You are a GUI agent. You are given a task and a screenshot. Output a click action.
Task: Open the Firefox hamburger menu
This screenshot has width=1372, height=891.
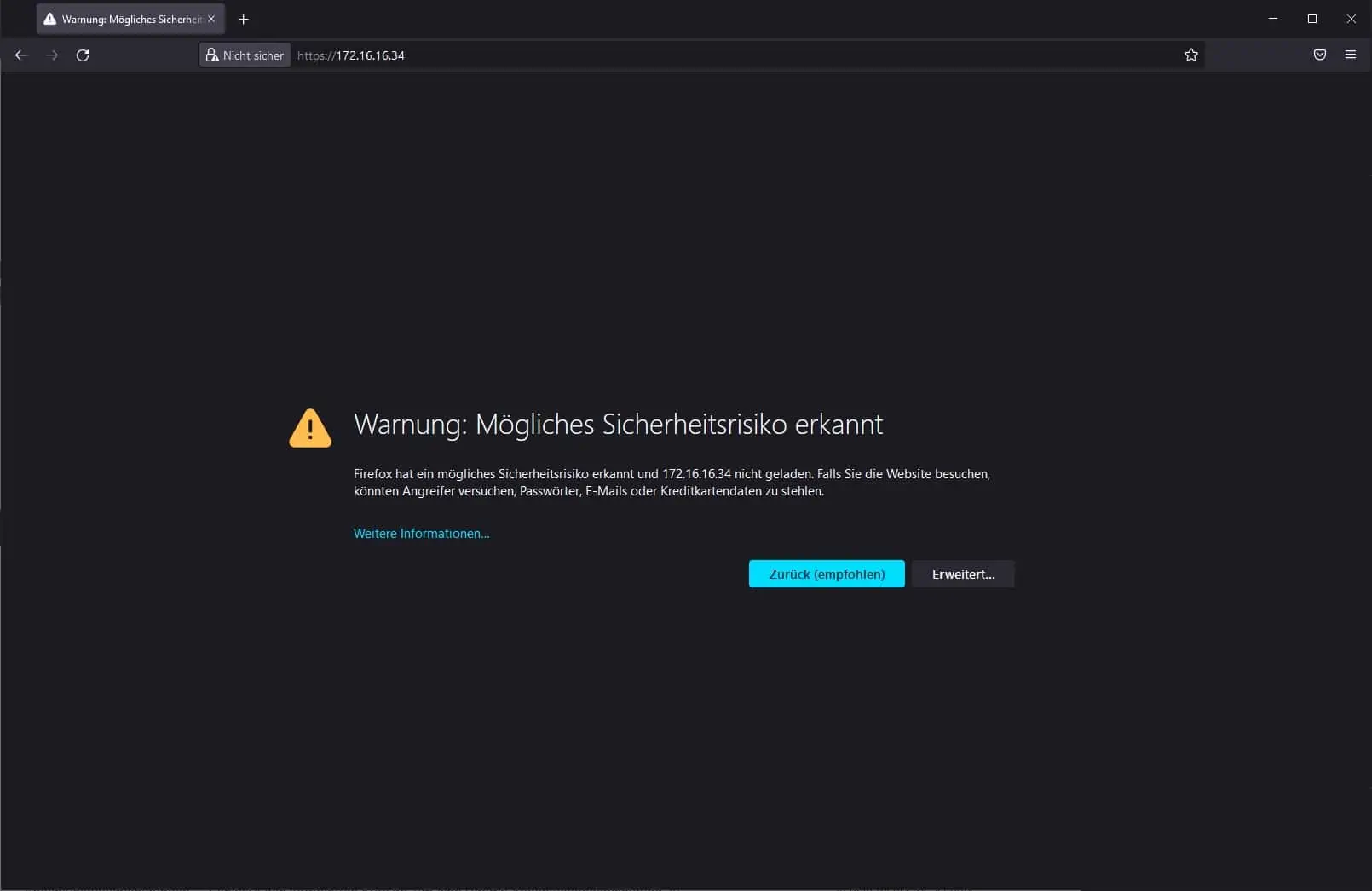(1351, 55)
